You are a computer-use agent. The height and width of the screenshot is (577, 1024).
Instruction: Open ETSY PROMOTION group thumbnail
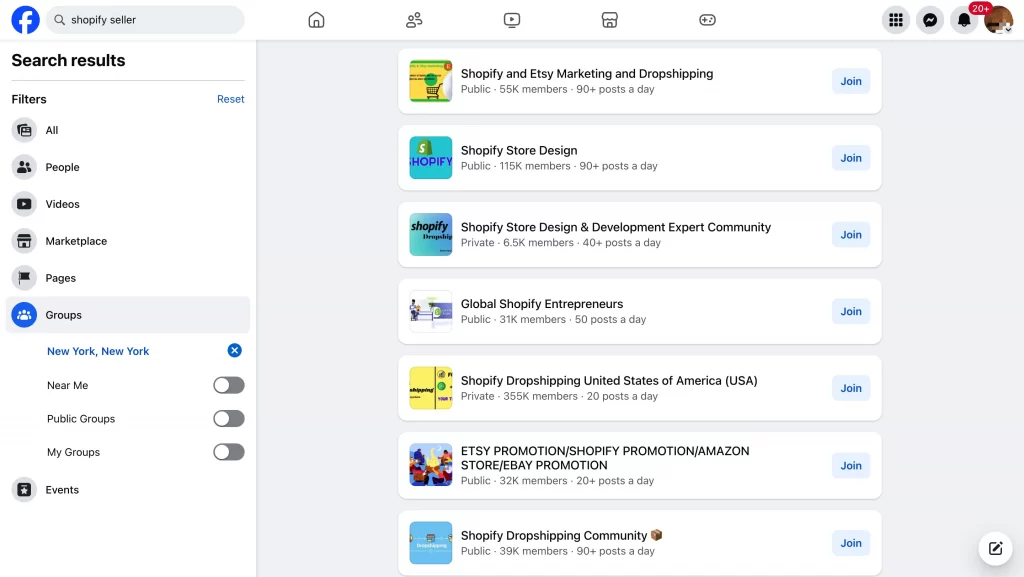click(430, 465)
